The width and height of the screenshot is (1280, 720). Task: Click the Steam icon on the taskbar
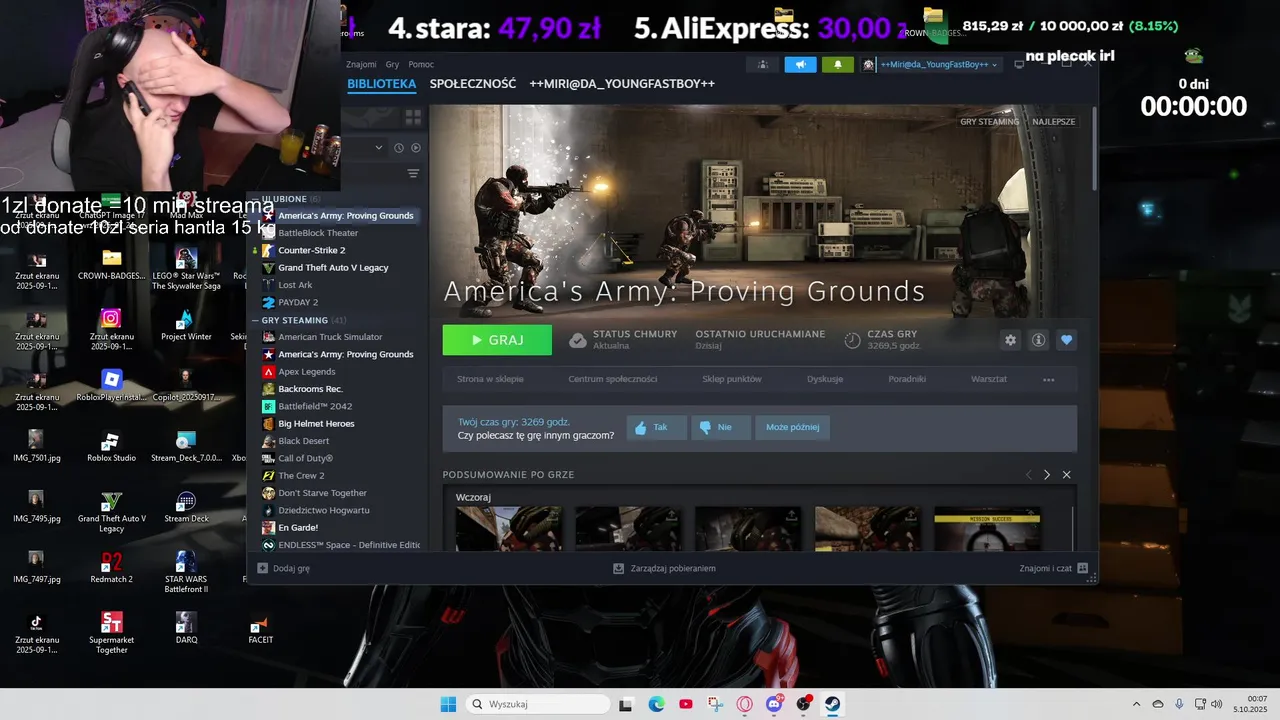832,704
